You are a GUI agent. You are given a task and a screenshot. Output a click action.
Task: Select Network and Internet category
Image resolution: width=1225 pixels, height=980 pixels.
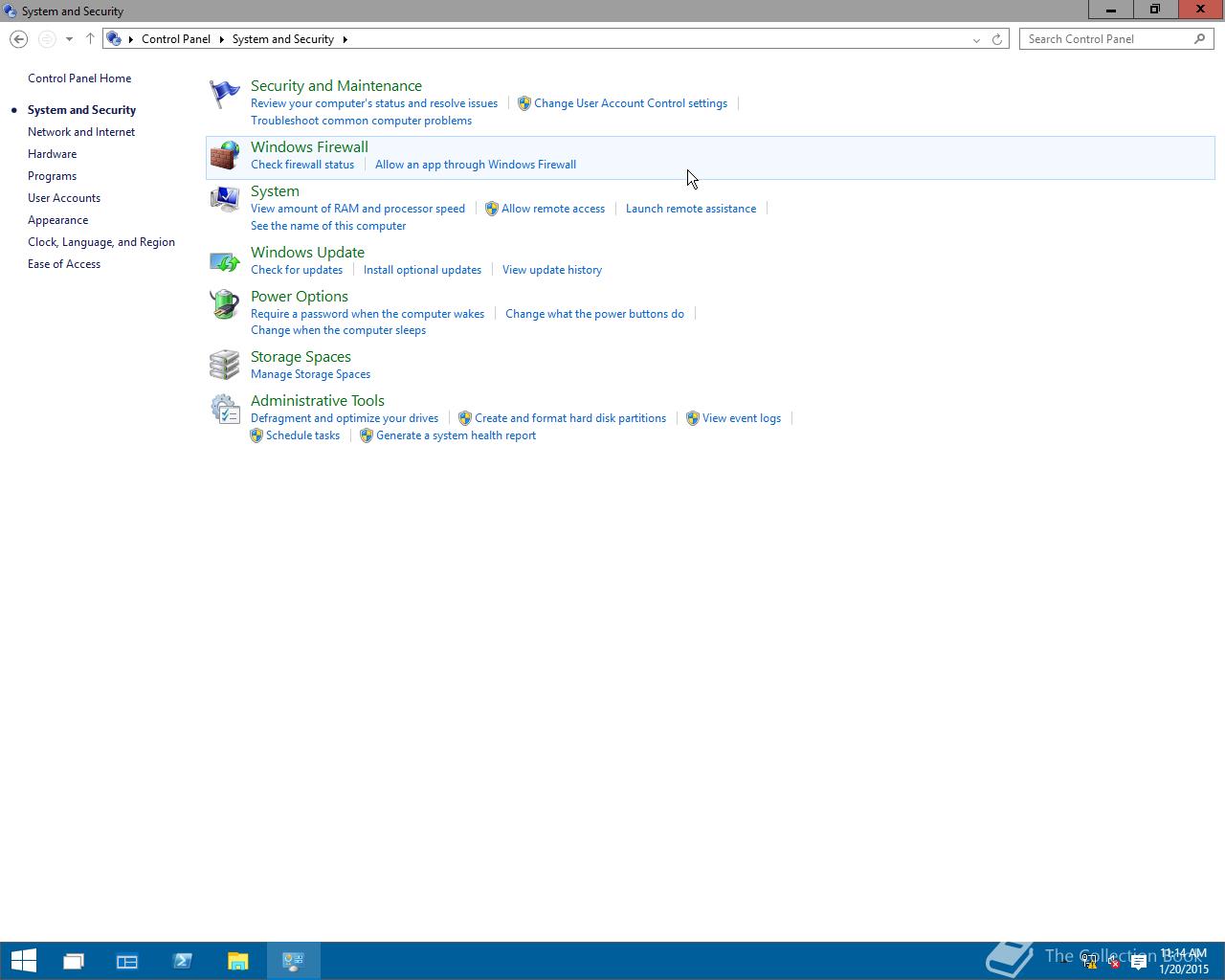point(81,132)
